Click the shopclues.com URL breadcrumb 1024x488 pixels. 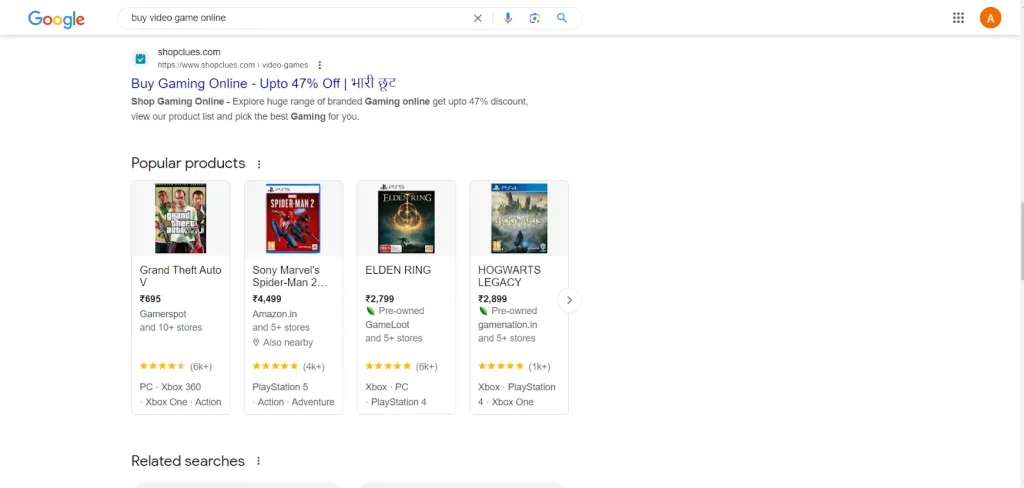(x=232, y=65)
